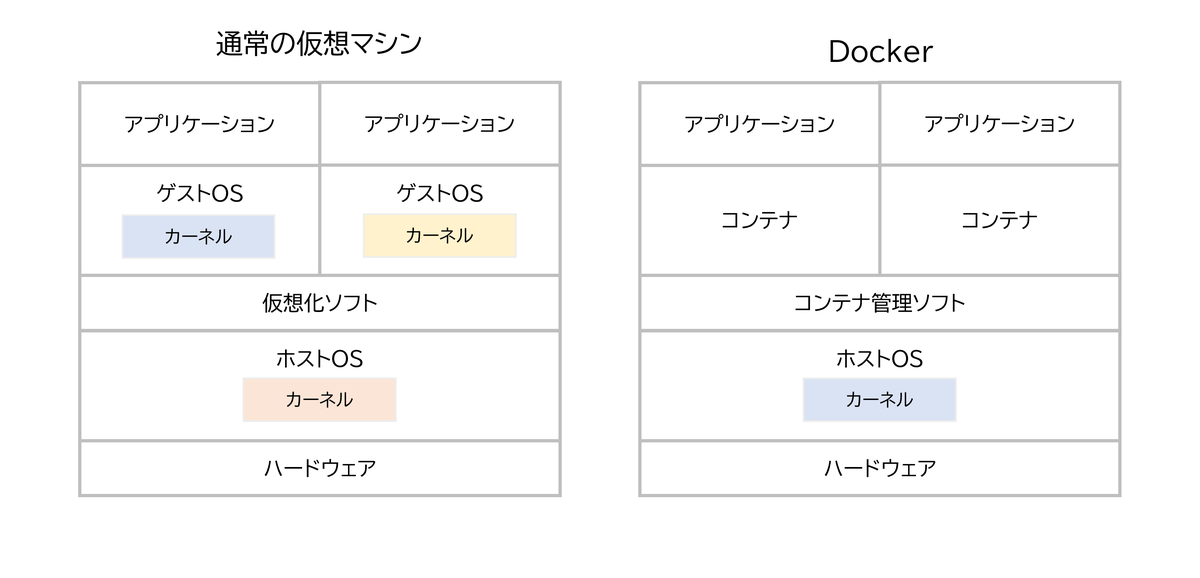
Task: Click the 通常の仮想マシン title
Action: 320,44
